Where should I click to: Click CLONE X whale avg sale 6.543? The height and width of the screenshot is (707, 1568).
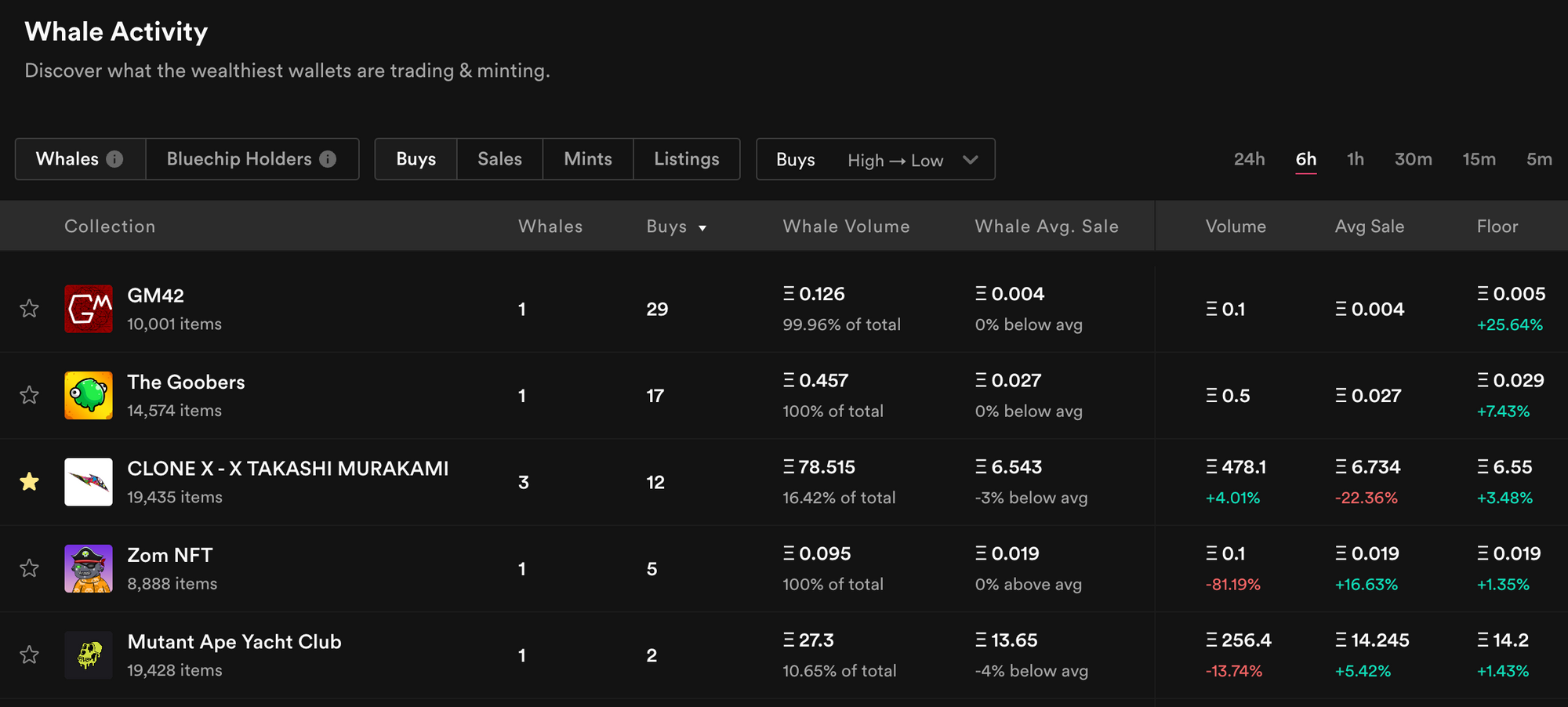coord(1008,467)
